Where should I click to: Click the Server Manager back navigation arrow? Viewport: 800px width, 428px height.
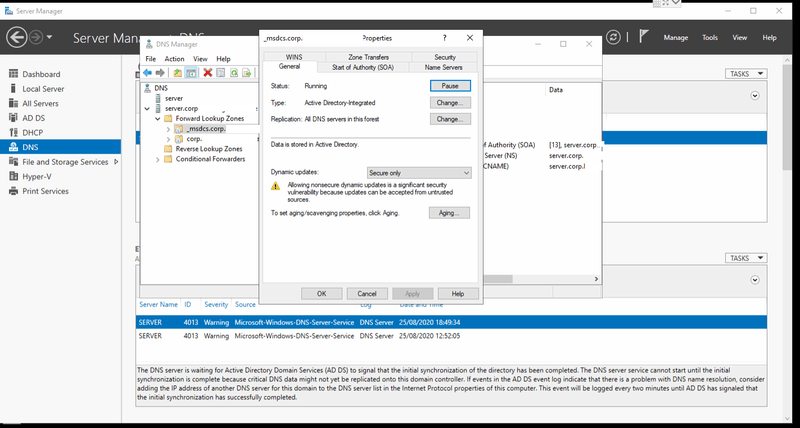(16, 37)
